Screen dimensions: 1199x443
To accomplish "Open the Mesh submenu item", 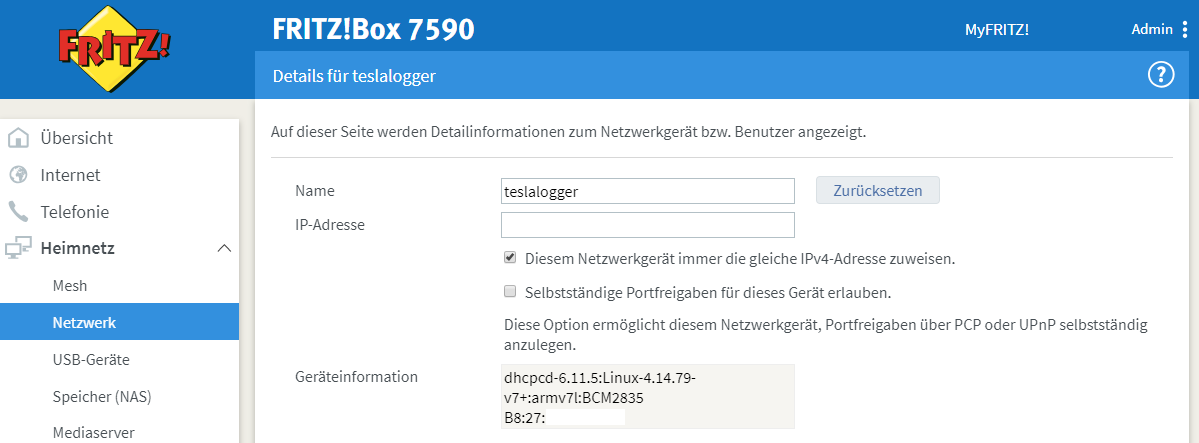I will (70, 285).
